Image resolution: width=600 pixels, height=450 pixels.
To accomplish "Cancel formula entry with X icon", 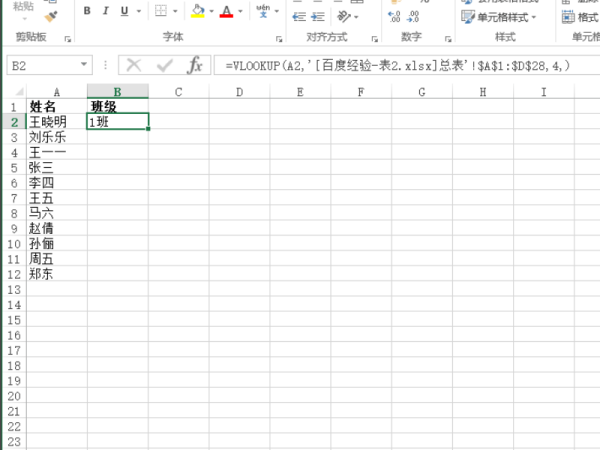I will [x=134, y=65].
